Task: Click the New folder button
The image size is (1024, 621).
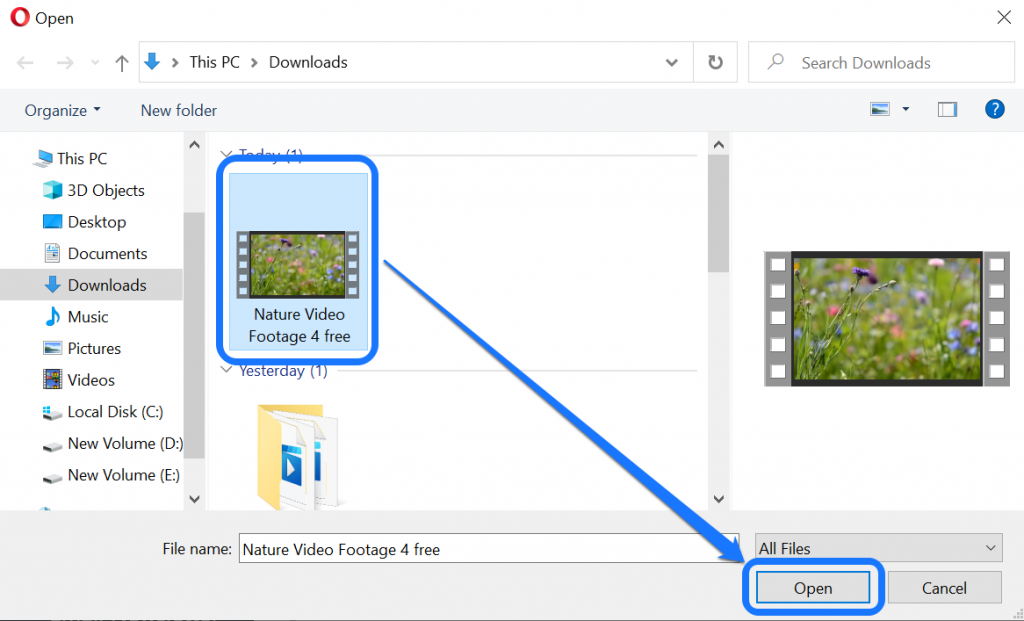Action: tap(179, 110)
